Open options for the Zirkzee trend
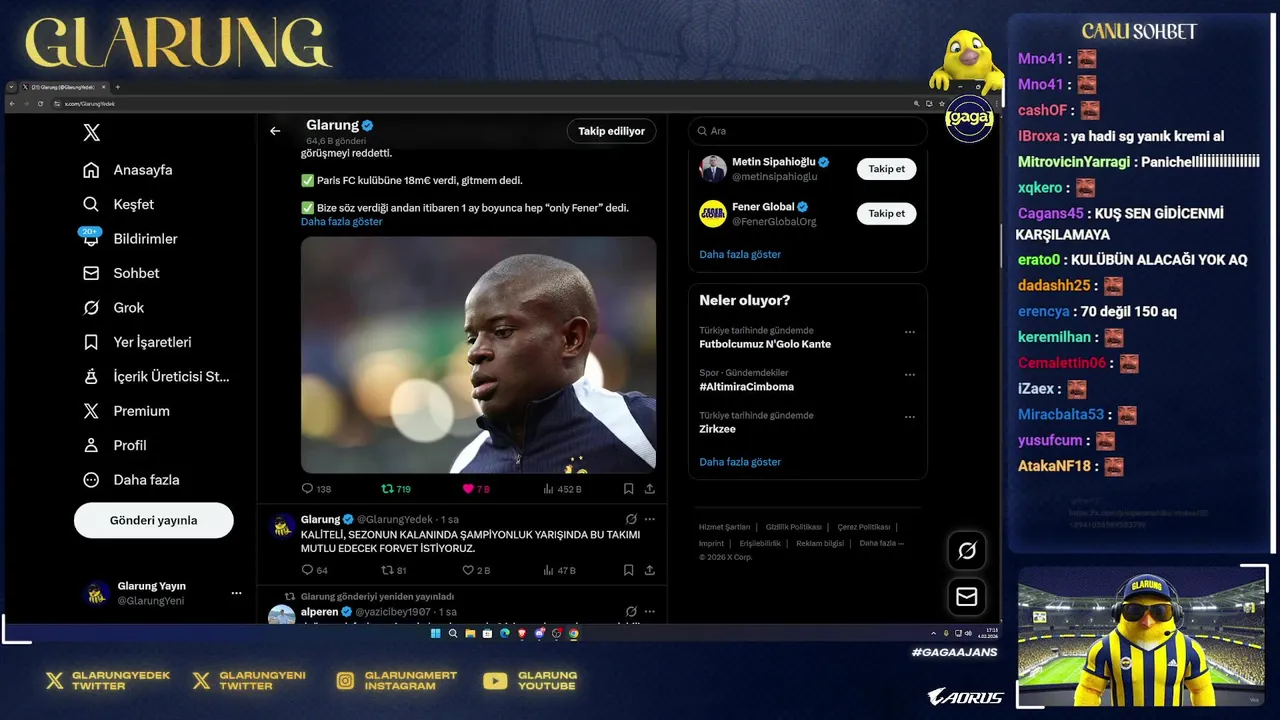 (909, 417)
